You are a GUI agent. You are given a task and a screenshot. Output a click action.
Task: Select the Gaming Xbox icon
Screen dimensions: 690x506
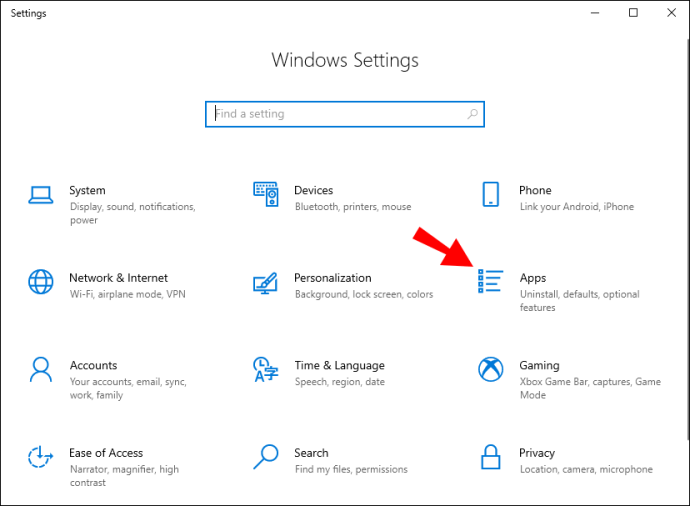pos(491,369)
